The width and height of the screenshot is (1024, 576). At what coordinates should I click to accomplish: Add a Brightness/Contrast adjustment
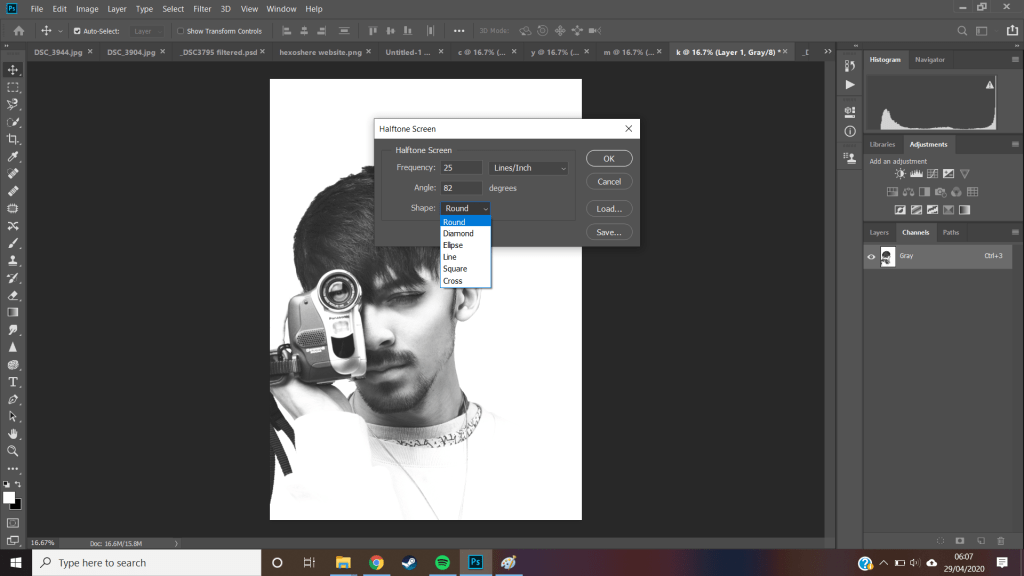pos(900,174)
